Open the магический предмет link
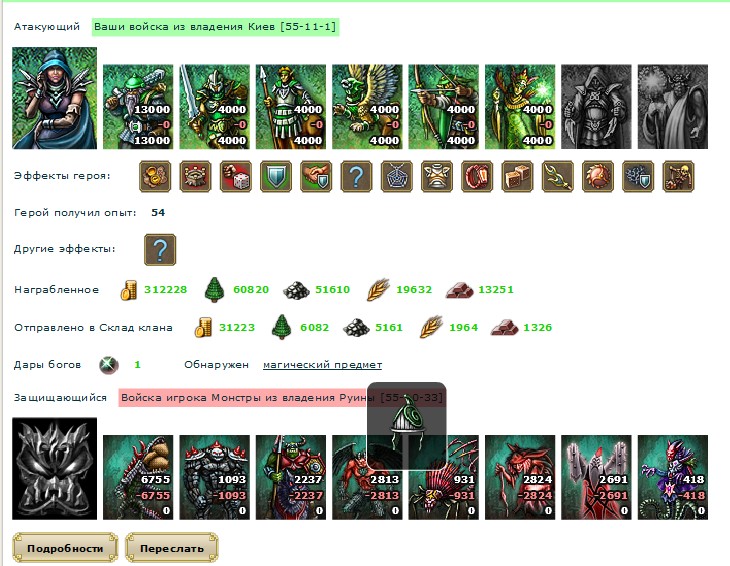 pos(322,365)
